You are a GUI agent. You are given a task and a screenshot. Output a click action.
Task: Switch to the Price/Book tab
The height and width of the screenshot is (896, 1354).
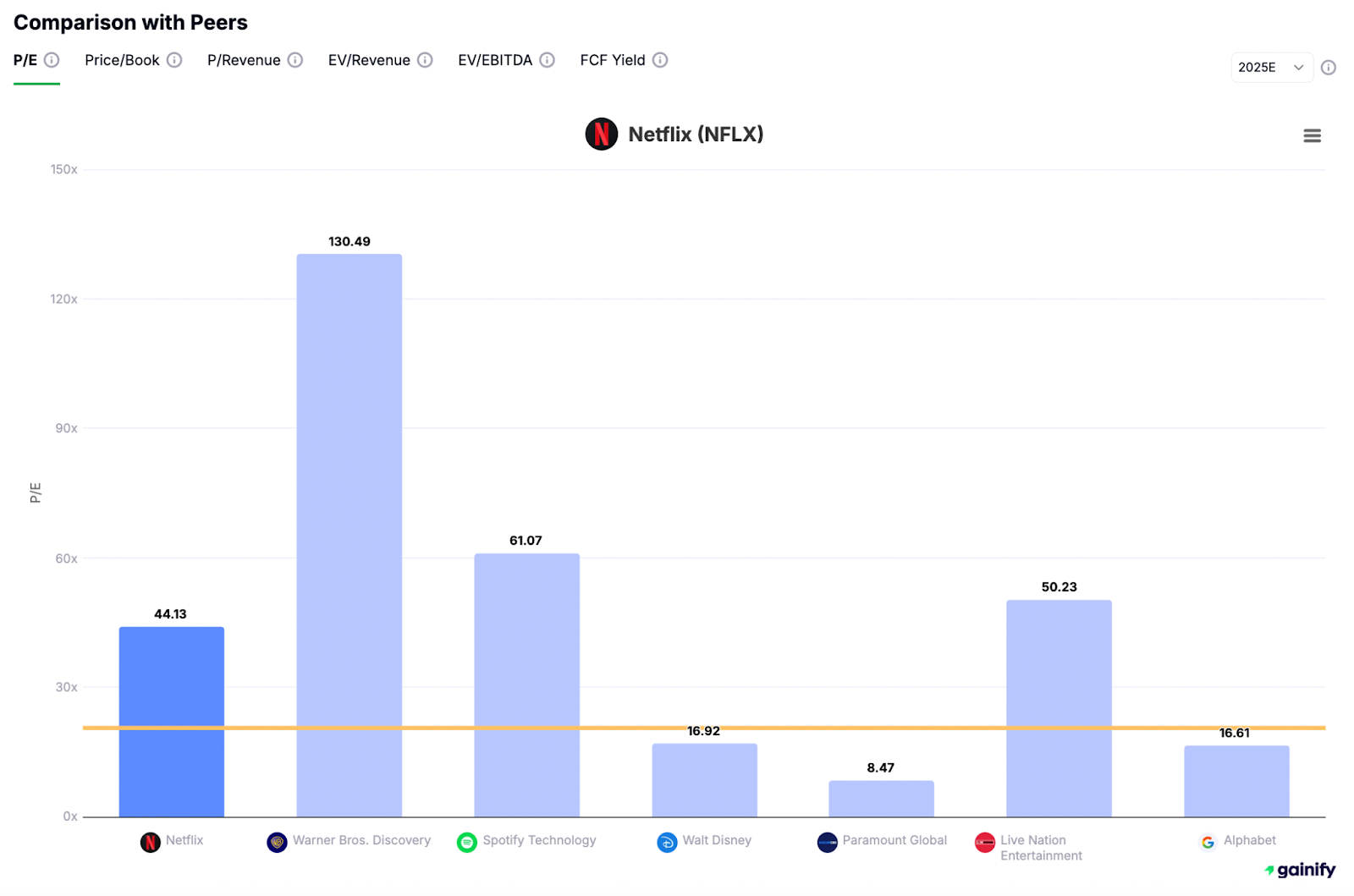click(x=122, y=60)
